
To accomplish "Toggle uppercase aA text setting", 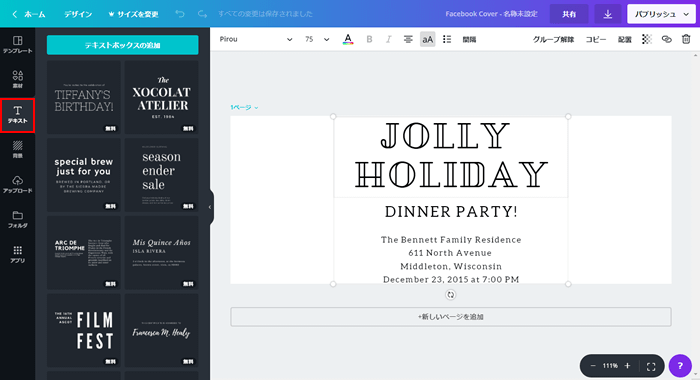I will (427, 39).
